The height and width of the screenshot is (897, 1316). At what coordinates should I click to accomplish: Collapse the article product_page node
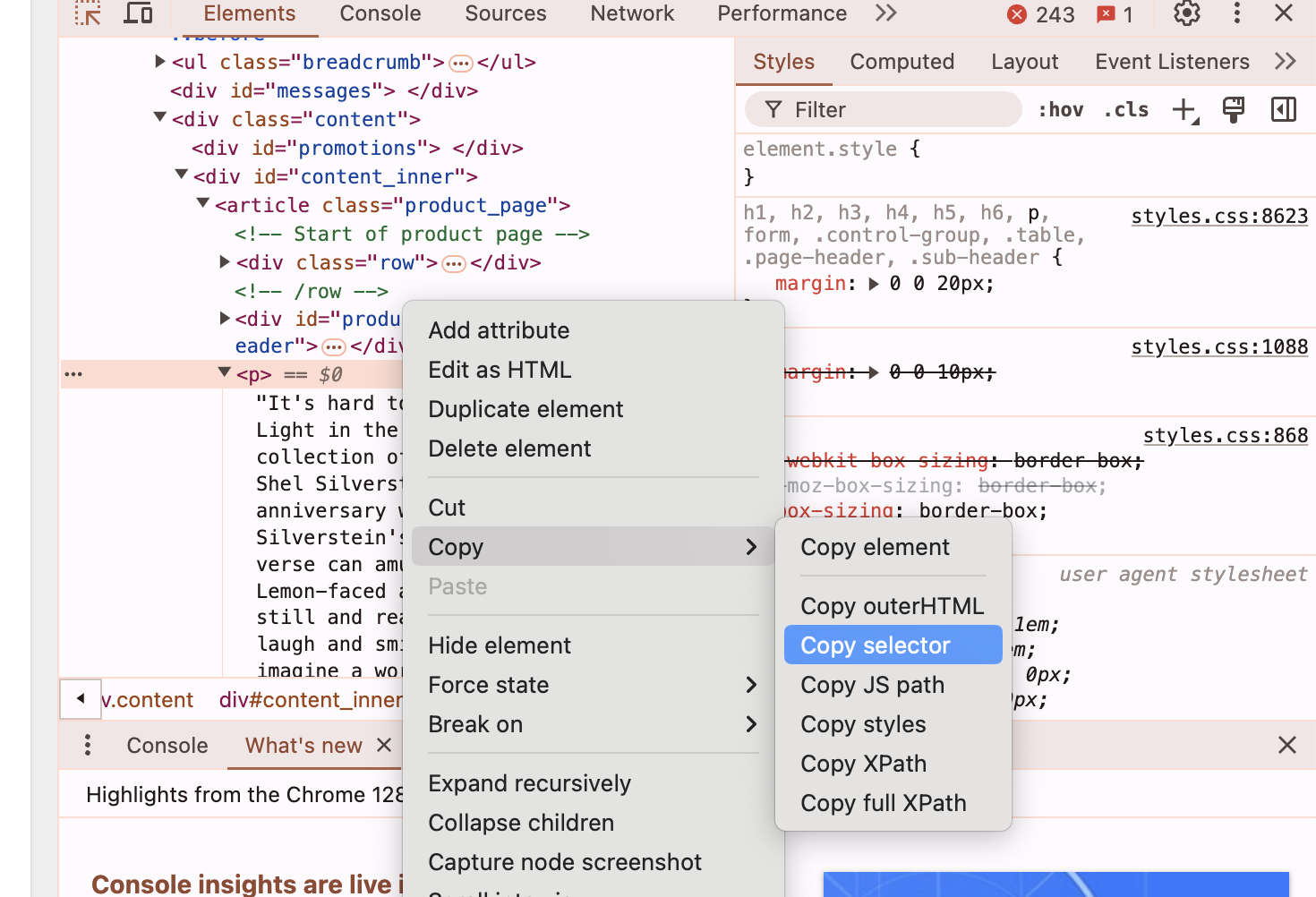[x=203, y=205]
